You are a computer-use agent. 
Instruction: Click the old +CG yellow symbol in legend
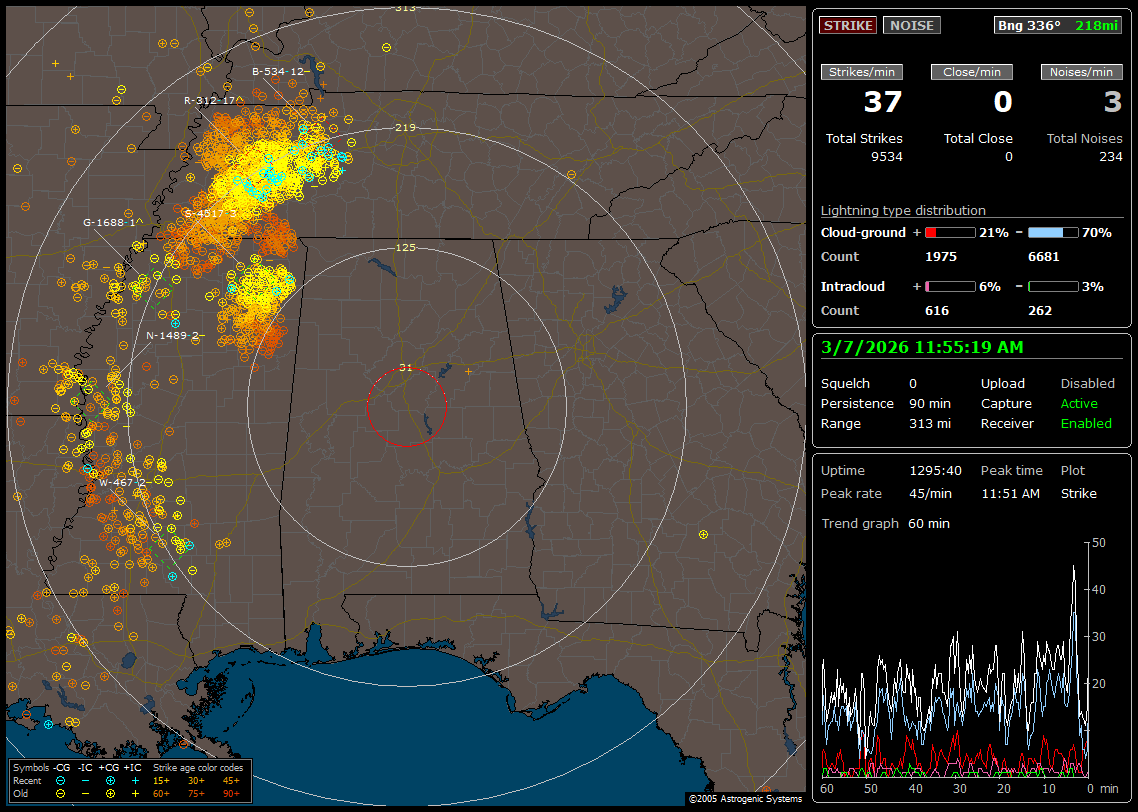[110, 793]
